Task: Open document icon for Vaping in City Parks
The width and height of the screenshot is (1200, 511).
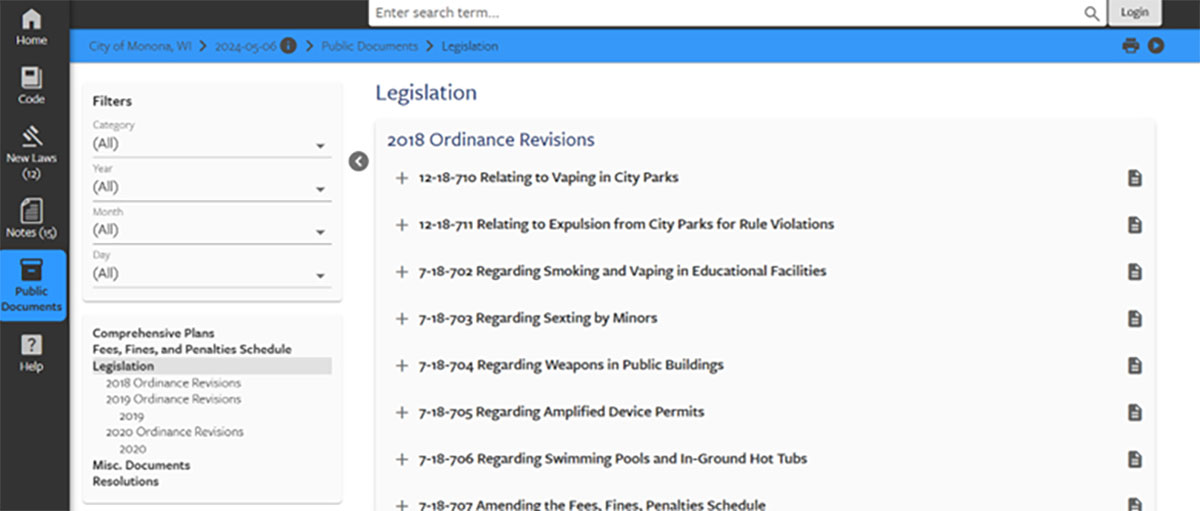Action: pyautogui.click(x=1134, y=178)
